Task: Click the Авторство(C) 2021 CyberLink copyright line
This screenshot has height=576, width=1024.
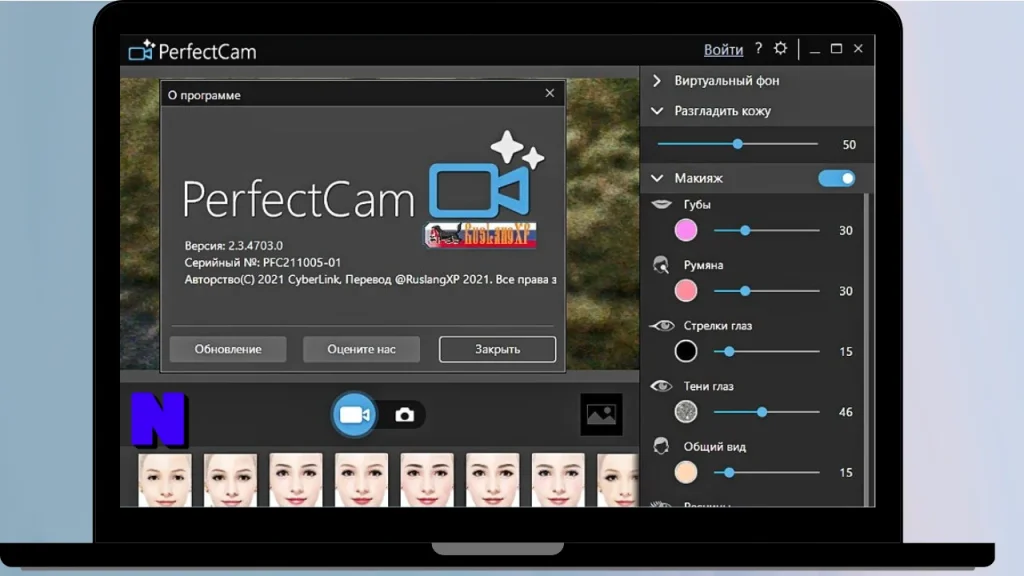Action: click(370, 280)
